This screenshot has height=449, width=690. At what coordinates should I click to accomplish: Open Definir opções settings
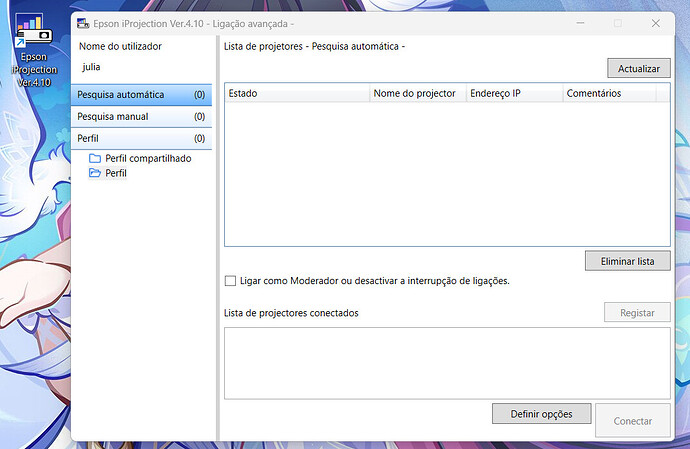(541, 414)
